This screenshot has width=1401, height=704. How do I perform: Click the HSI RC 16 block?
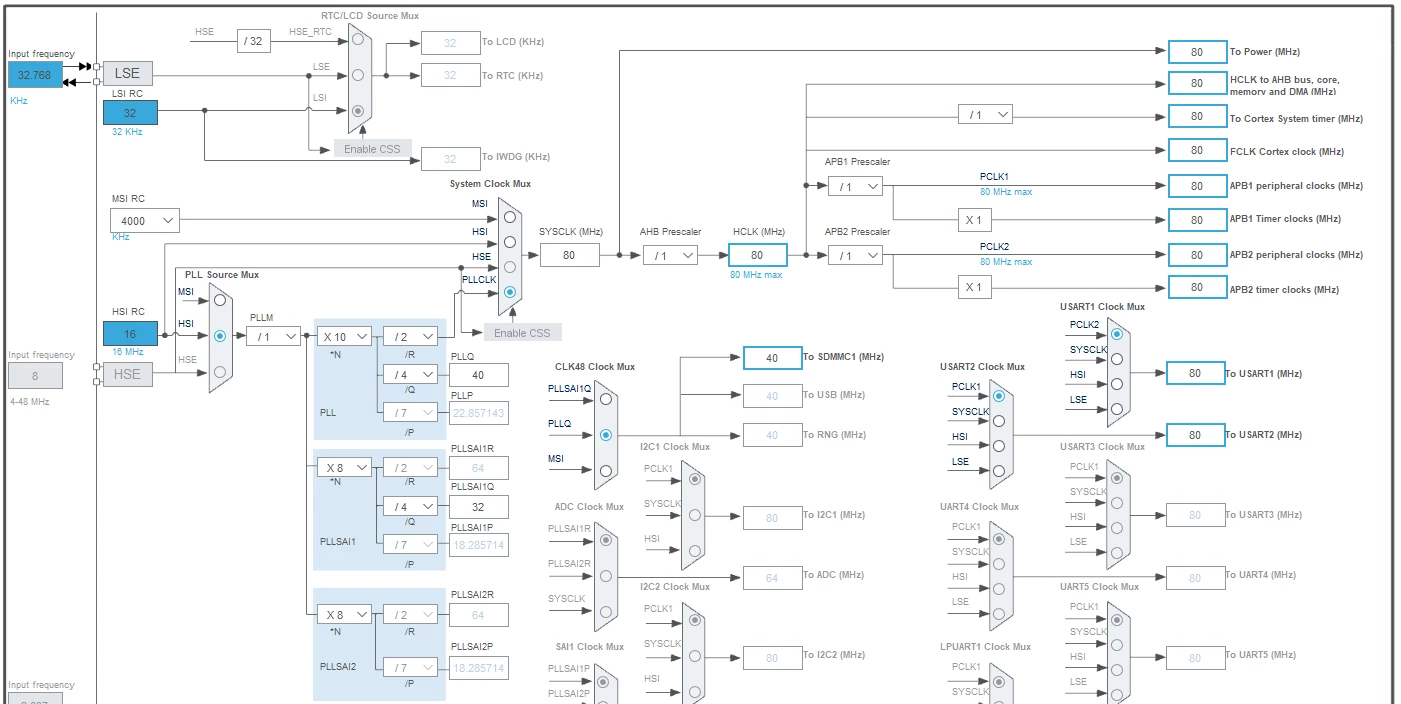130,333
